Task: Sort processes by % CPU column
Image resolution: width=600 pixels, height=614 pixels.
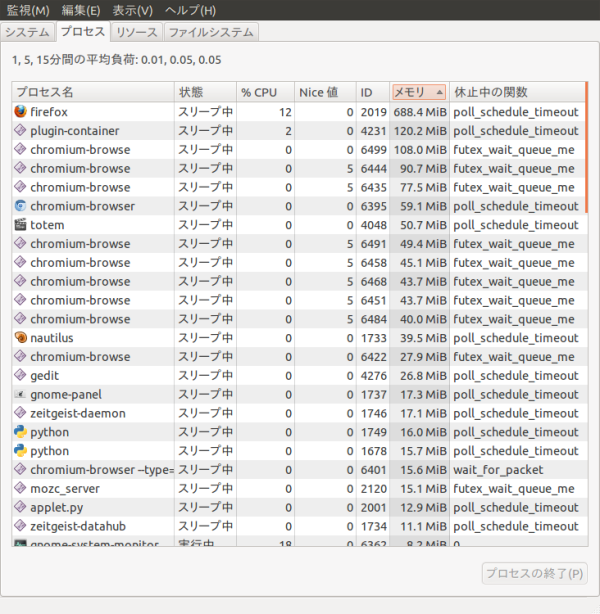Action: coord(266,92)
